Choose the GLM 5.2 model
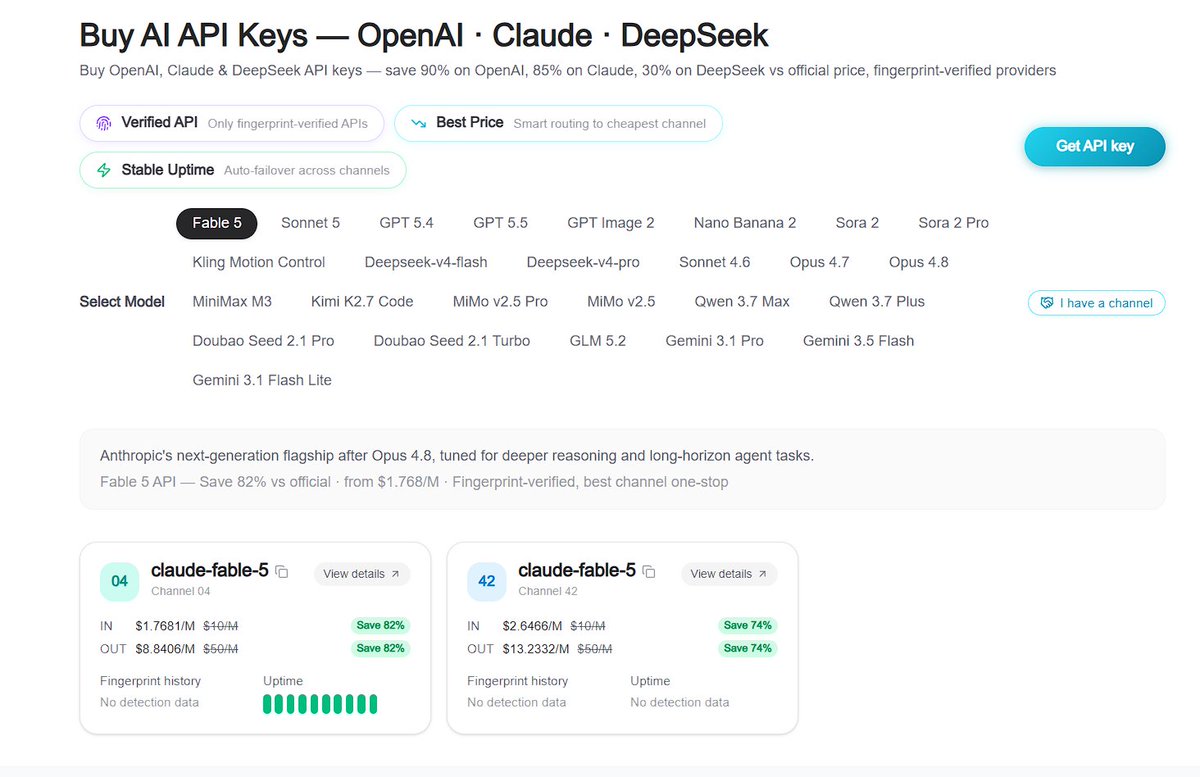 [598, 341]
